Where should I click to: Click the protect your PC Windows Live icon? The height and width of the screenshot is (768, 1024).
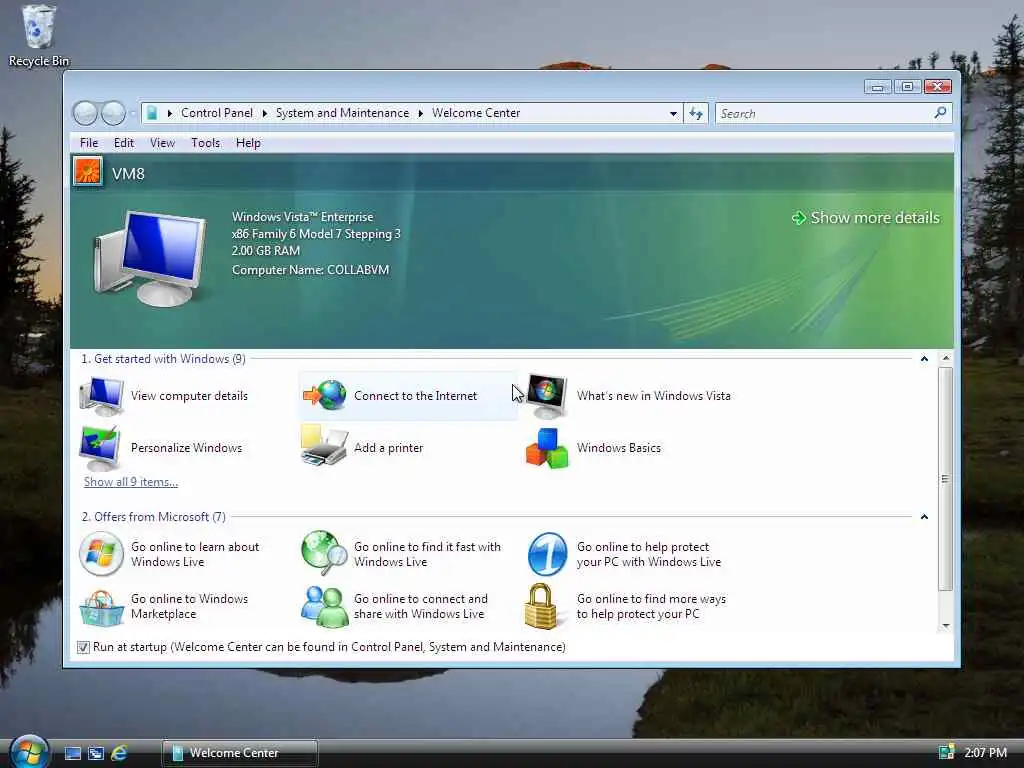click(547, 554)
